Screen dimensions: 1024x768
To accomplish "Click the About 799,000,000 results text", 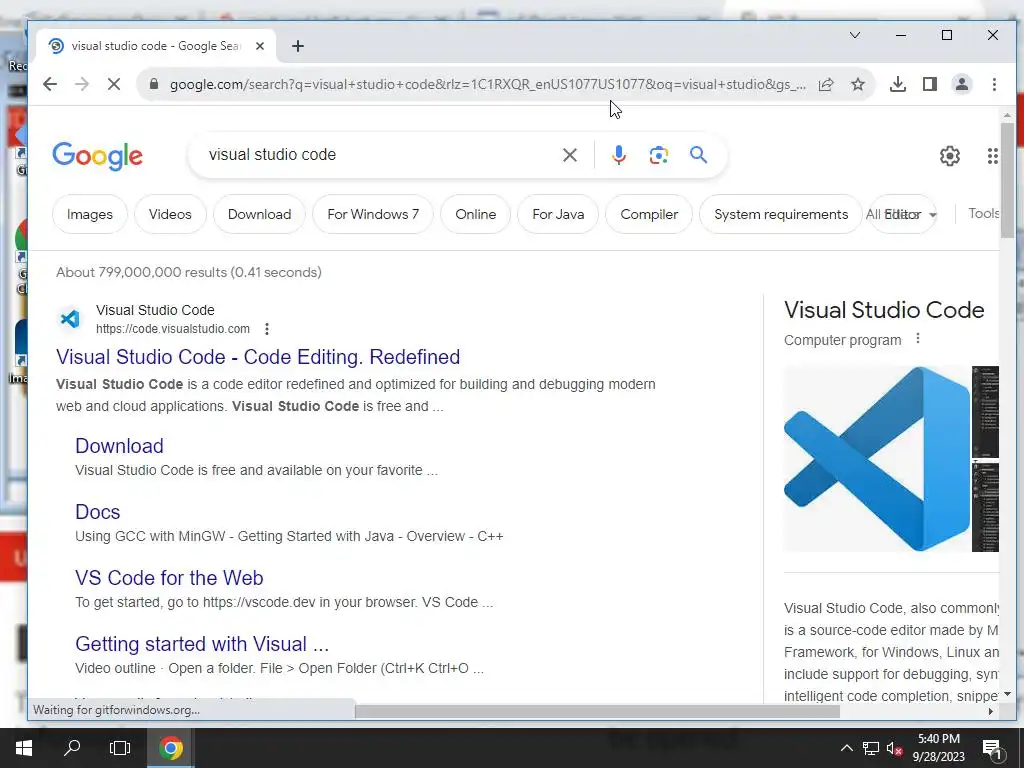I will (189, 272).
